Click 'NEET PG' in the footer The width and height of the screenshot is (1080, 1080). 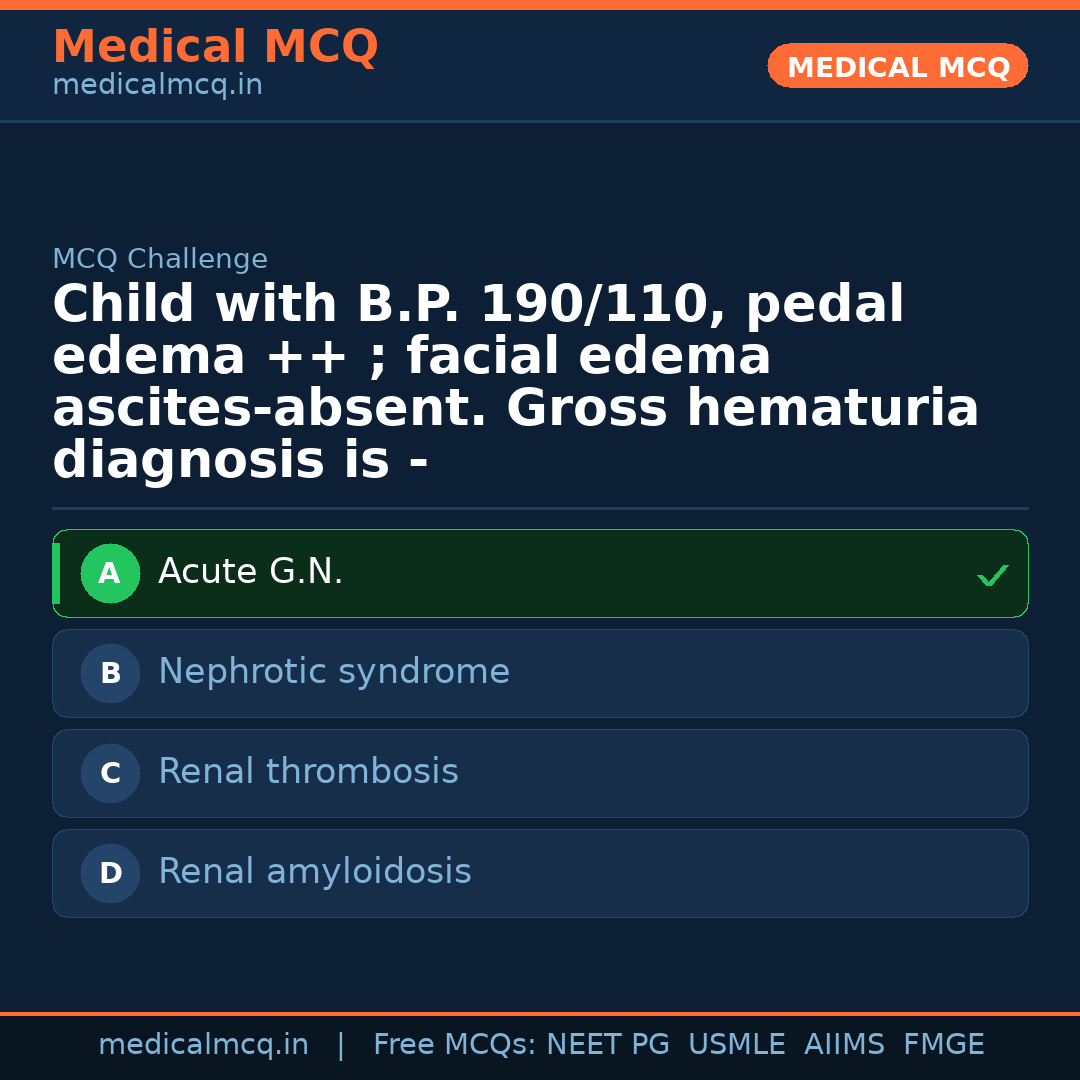click(608, 1045)
